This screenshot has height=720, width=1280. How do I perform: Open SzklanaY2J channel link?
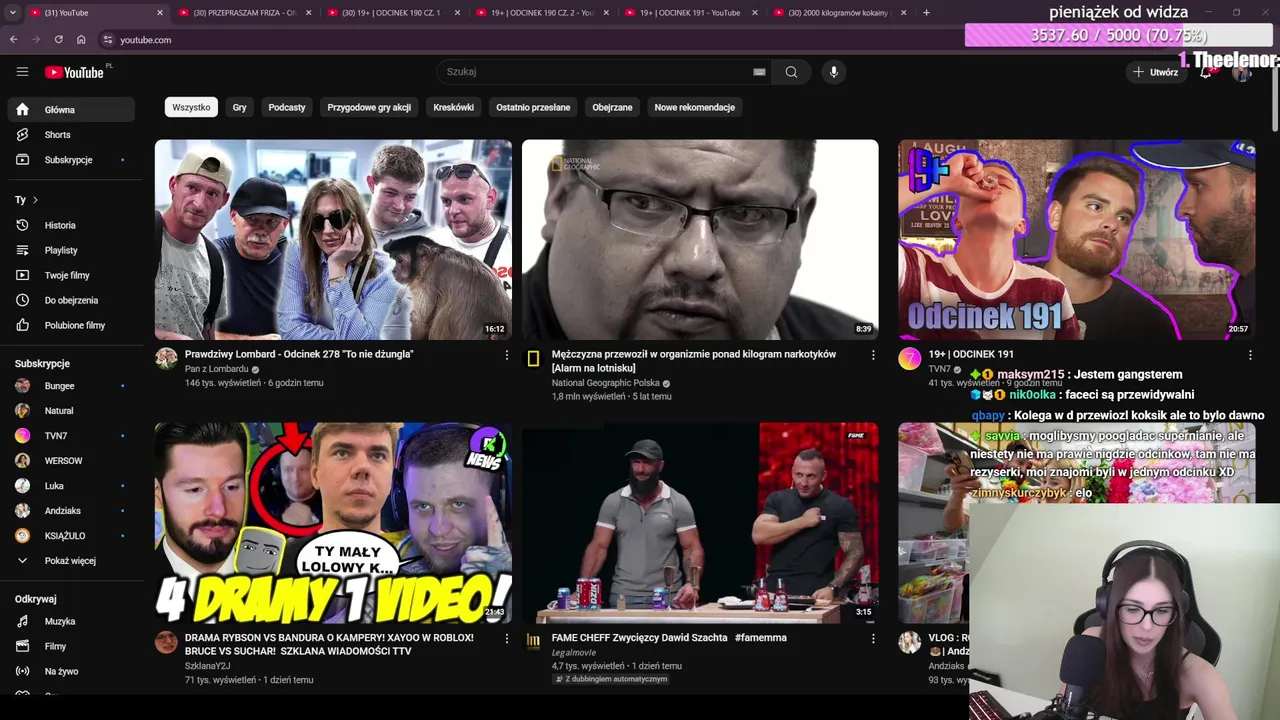[208, 666]
